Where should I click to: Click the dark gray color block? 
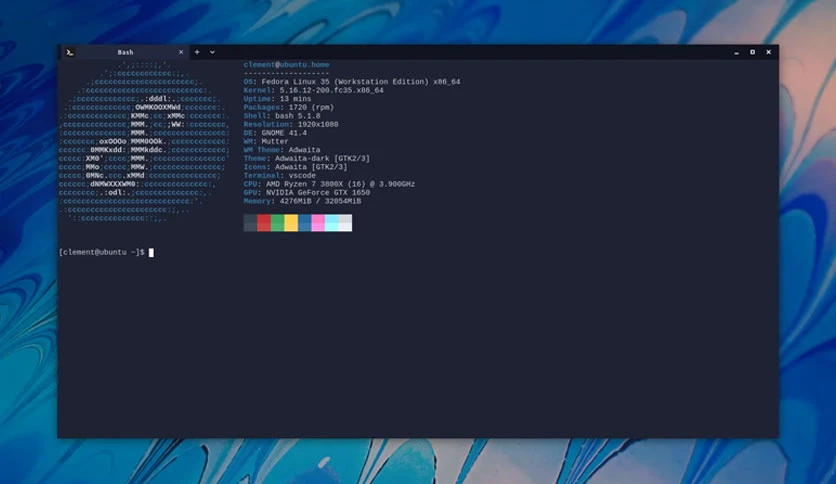(x=250, y=223)
